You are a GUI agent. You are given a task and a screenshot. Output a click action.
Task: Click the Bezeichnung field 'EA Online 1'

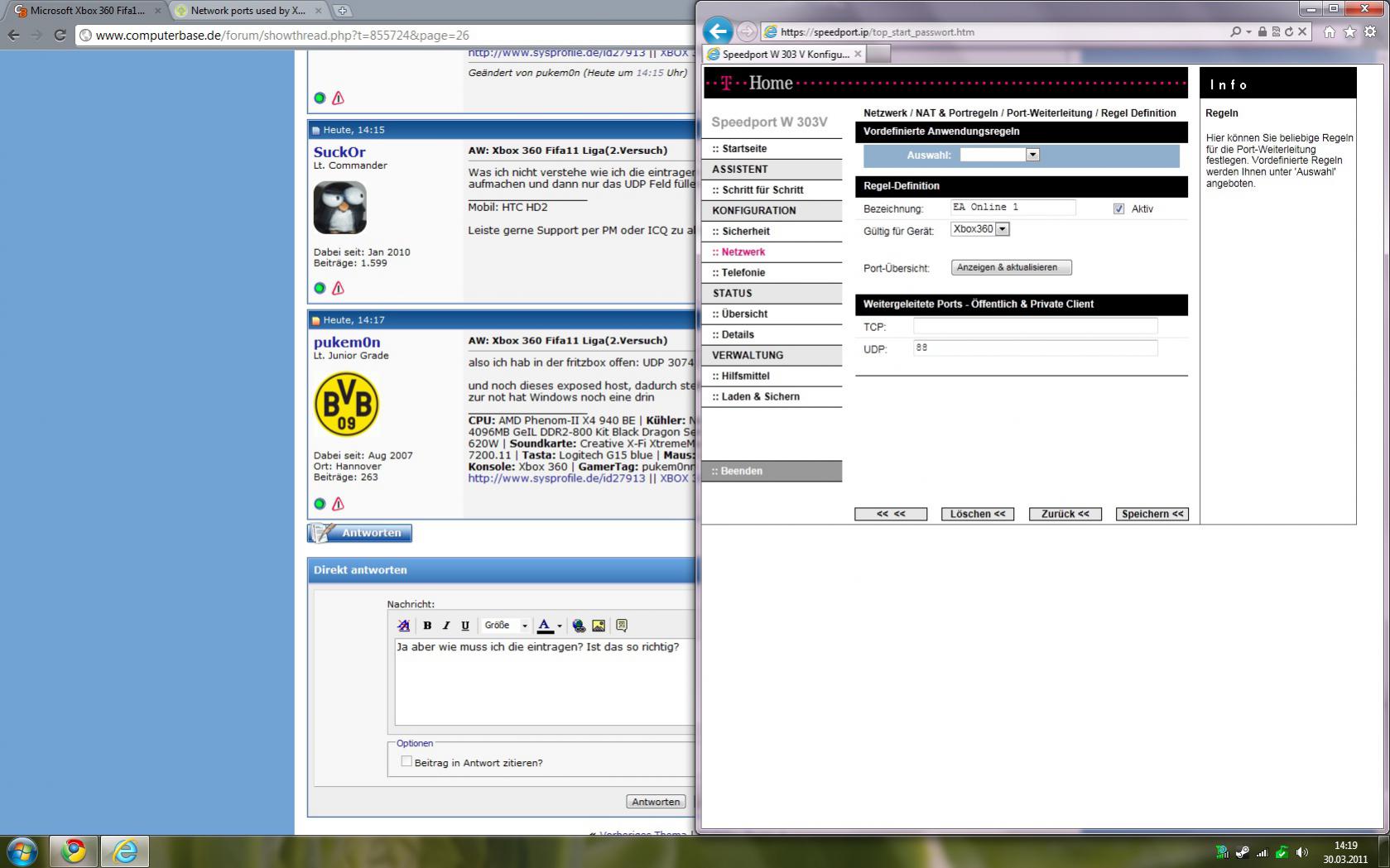tap(1013, 208)
